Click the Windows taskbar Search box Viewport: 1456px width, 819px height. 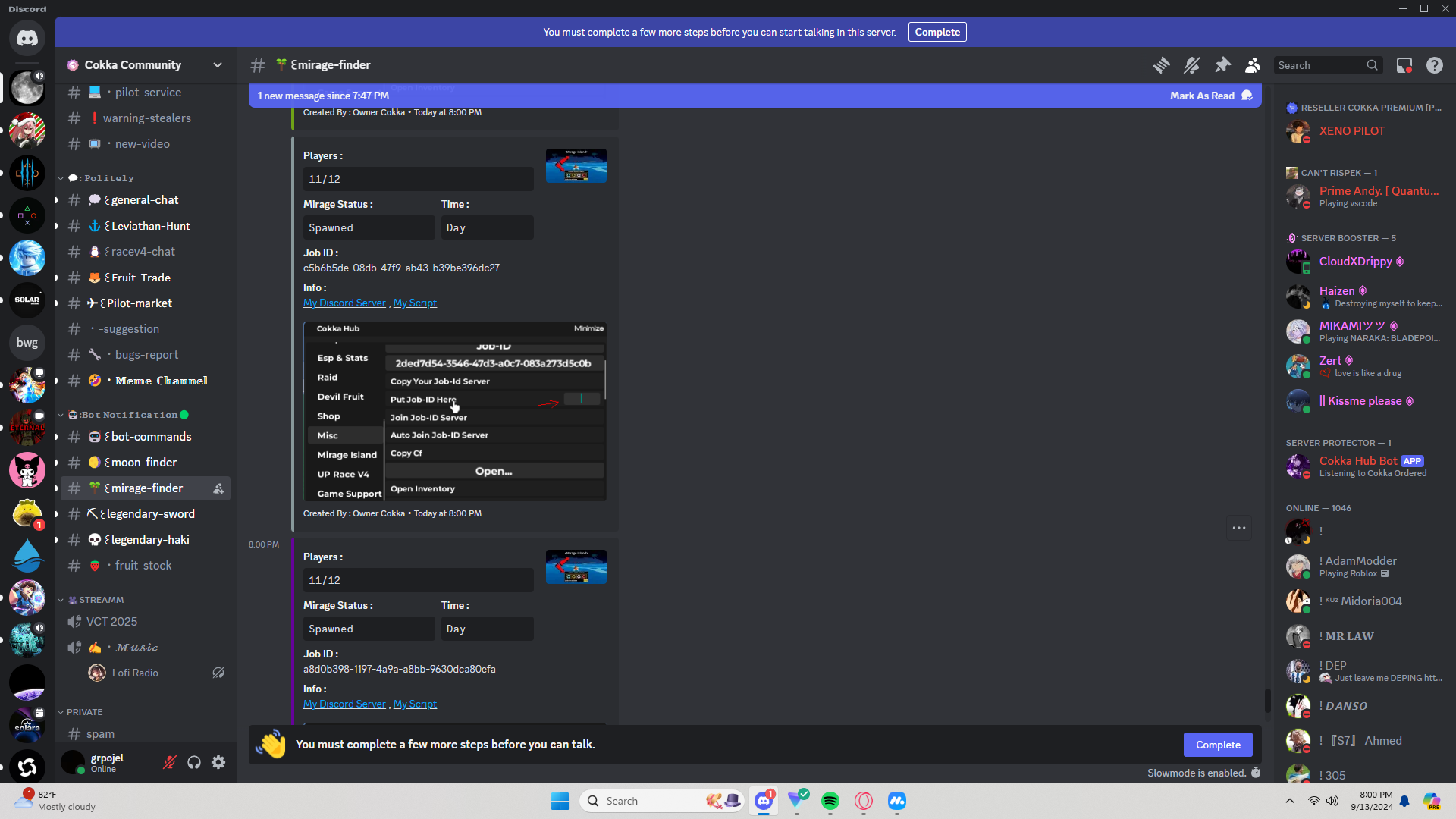[662, 801]
